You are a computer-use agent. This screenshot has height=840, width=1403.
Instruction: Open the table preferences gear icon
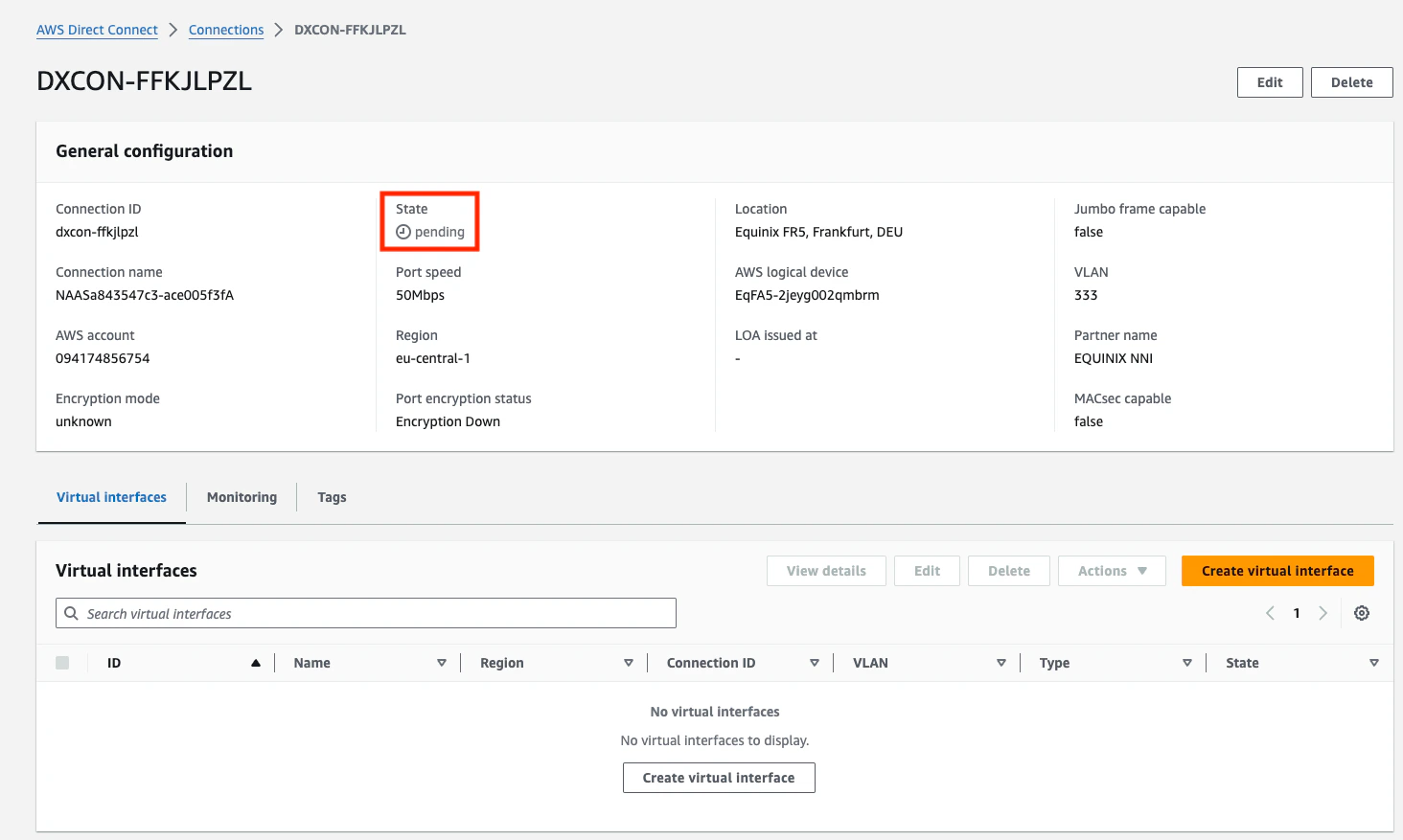point(1362,613)
